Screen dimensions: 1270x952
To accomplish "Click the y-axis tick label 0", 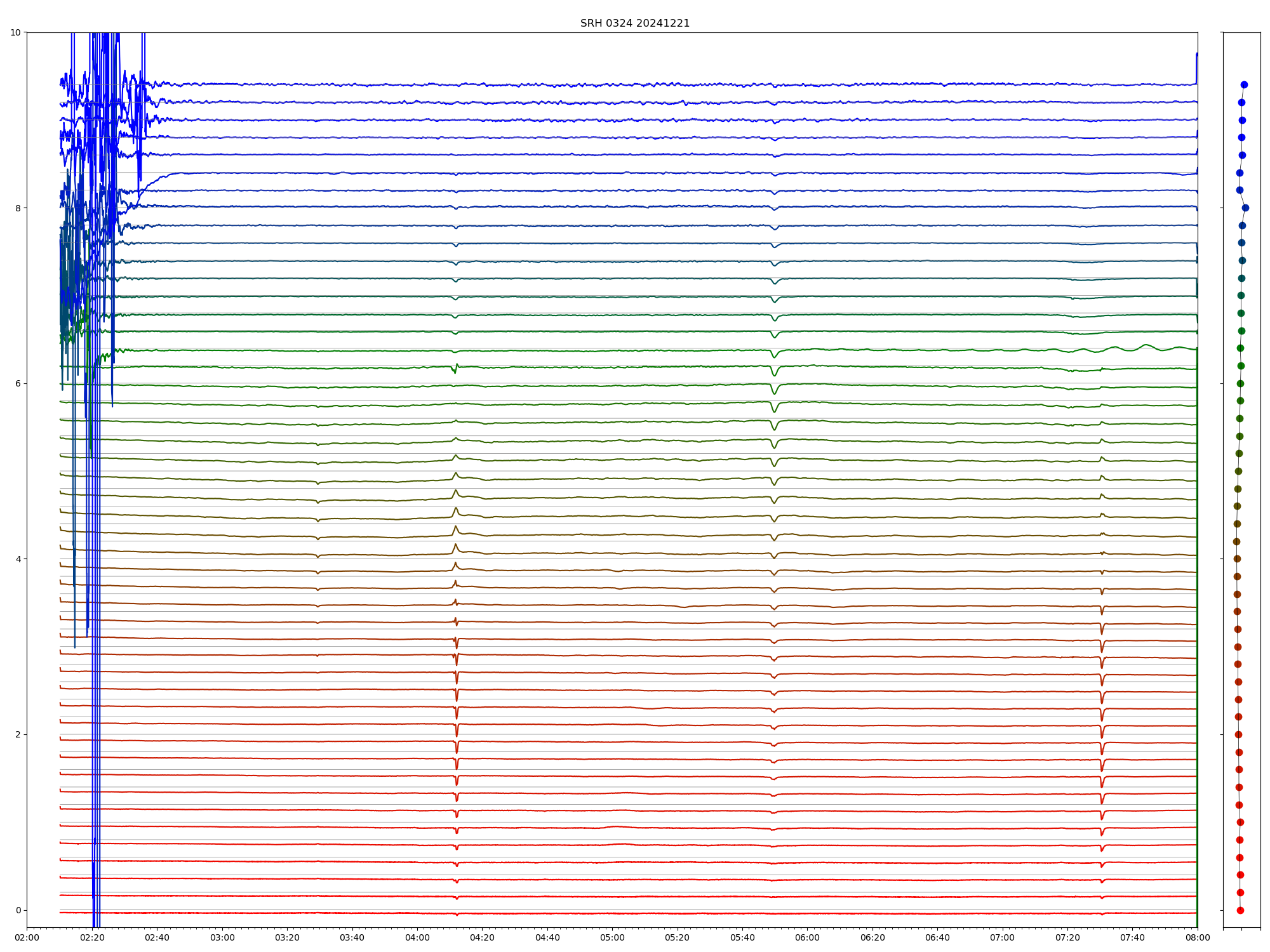I will pos(18,910).
